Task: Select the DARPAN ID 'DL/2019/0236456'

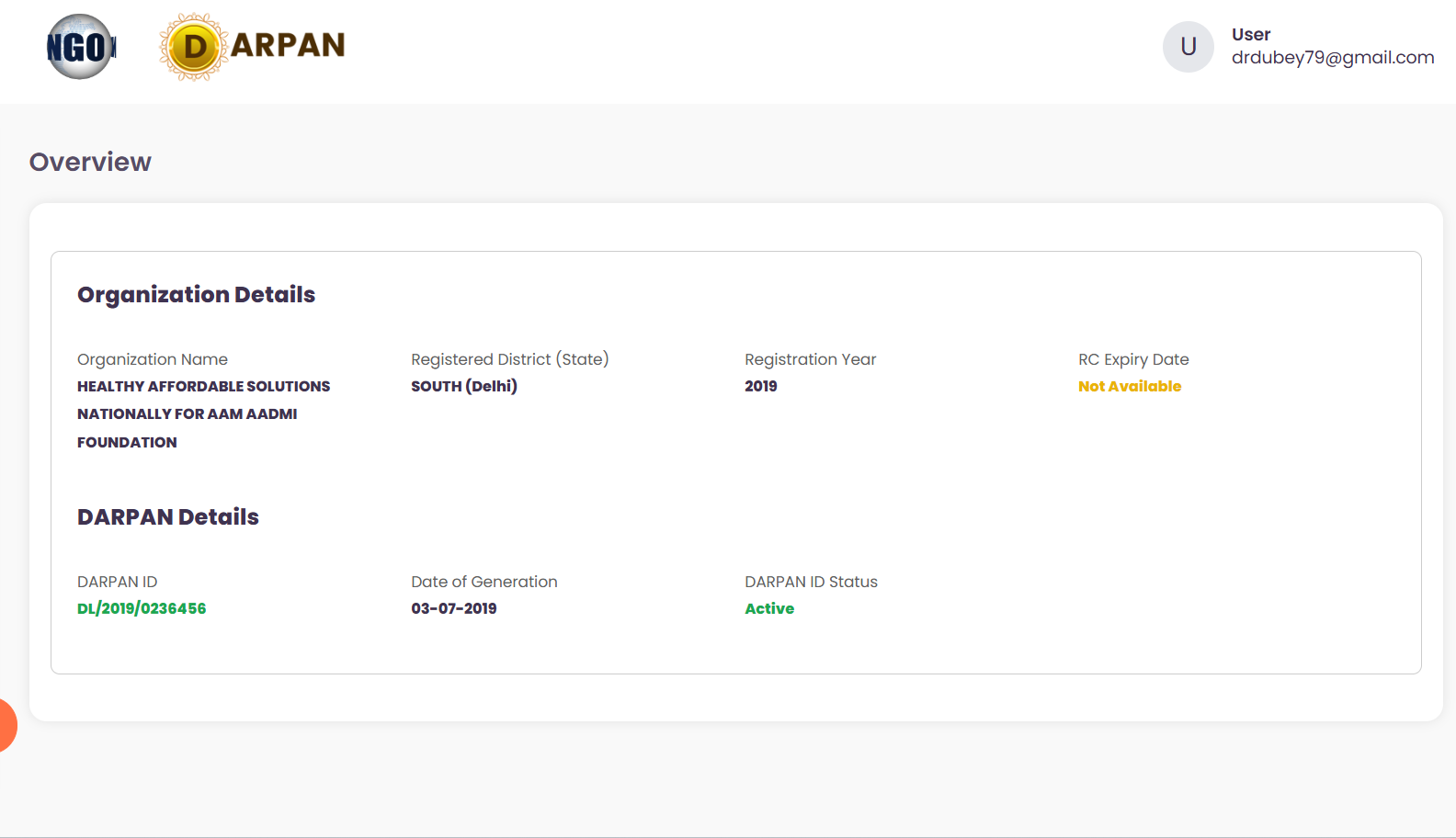Action: tap(142, 608)
